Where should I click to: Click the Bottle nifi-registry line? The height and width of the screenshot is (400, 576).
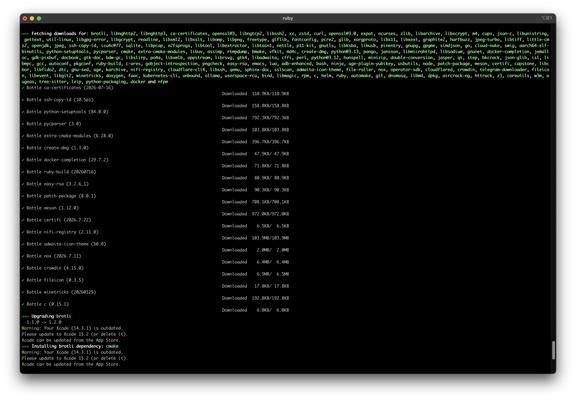[x=62, y=232]
